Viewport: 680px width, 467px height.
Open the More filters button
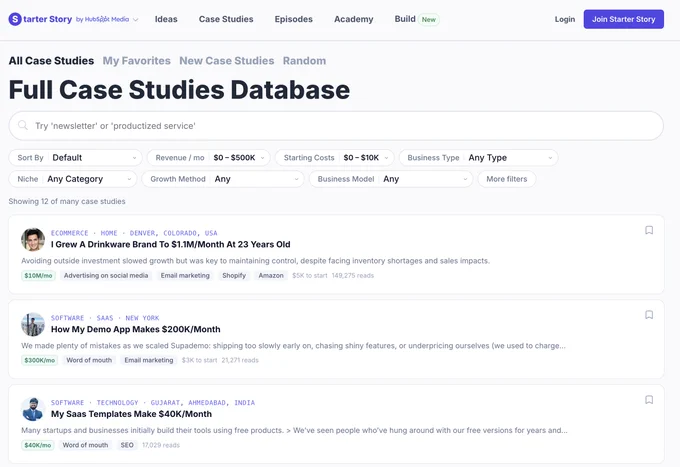[x=507, y=179]
